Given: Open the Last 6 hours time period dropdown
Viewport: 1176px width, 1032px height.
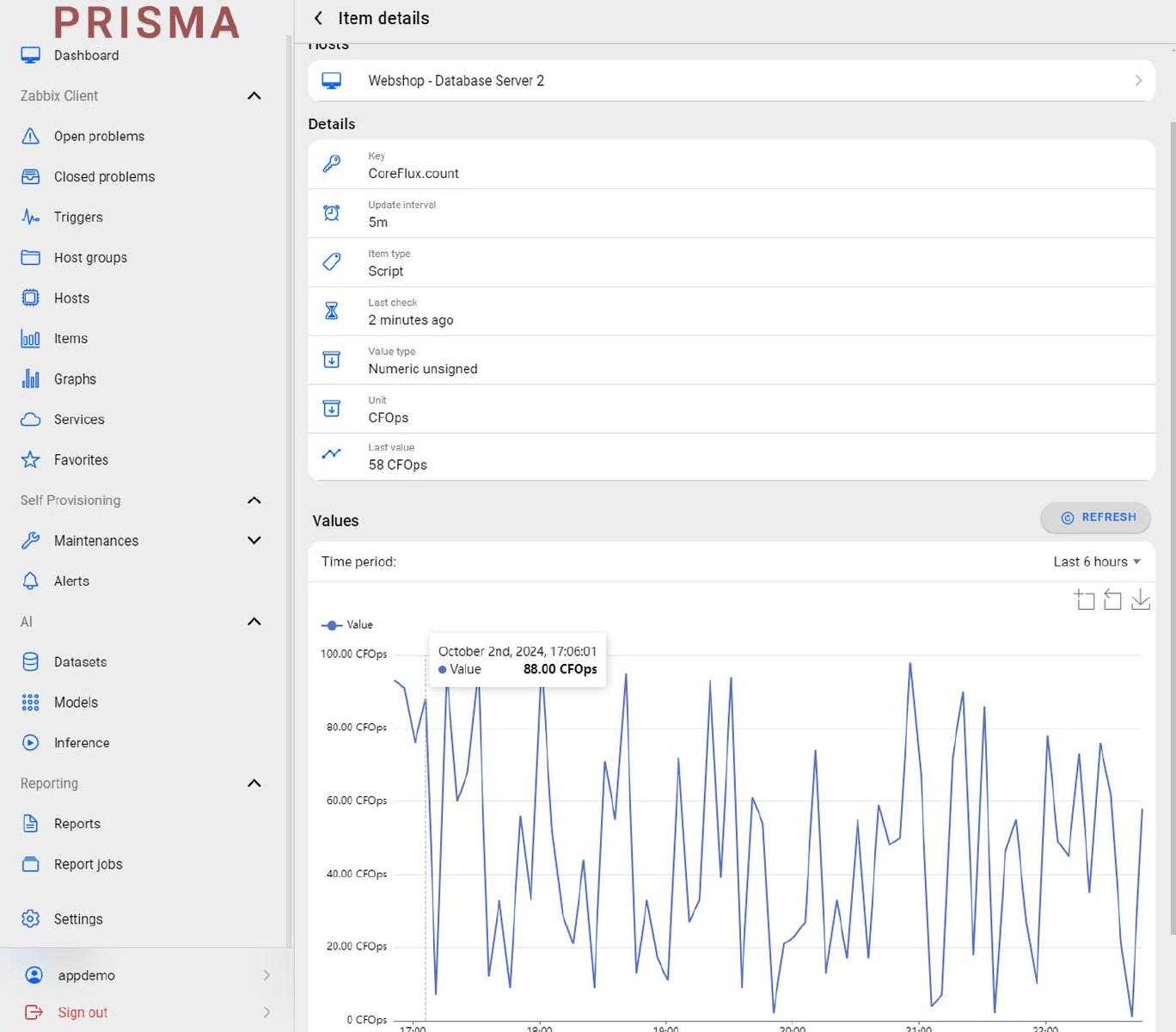Looking at the screenshot, I should pos(1097,562).
